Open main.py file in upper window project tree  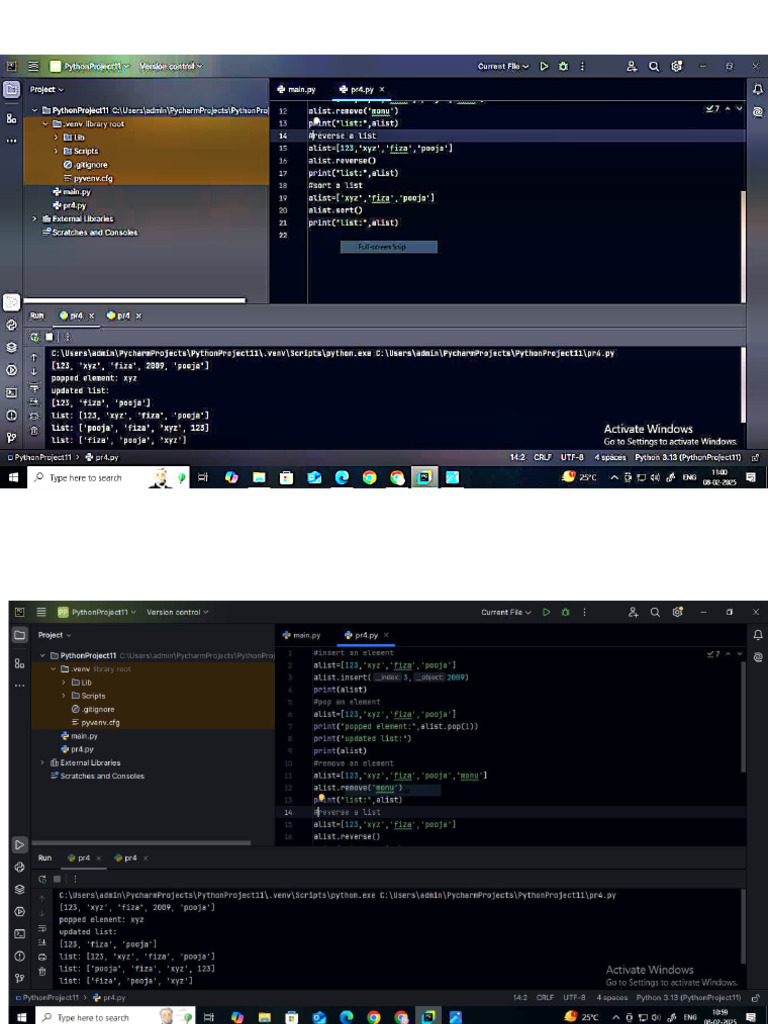click(x=72, y=192)
